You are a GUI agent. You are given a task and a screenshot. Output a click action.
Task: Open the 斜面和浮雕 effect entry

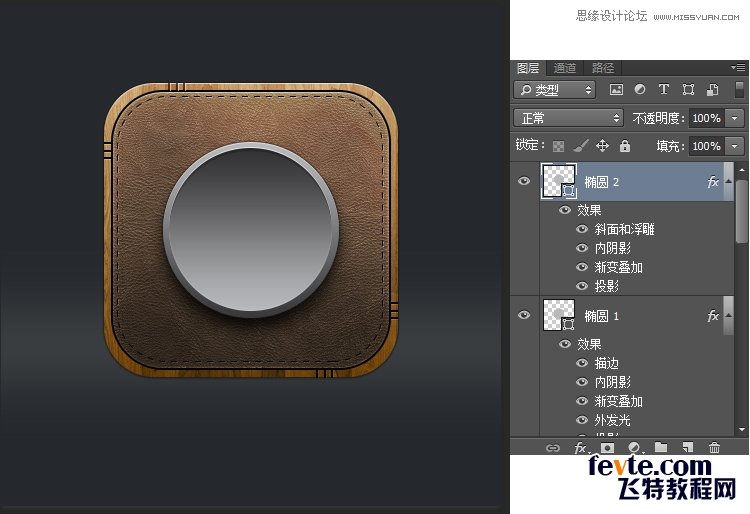click(x=624, y=229)
